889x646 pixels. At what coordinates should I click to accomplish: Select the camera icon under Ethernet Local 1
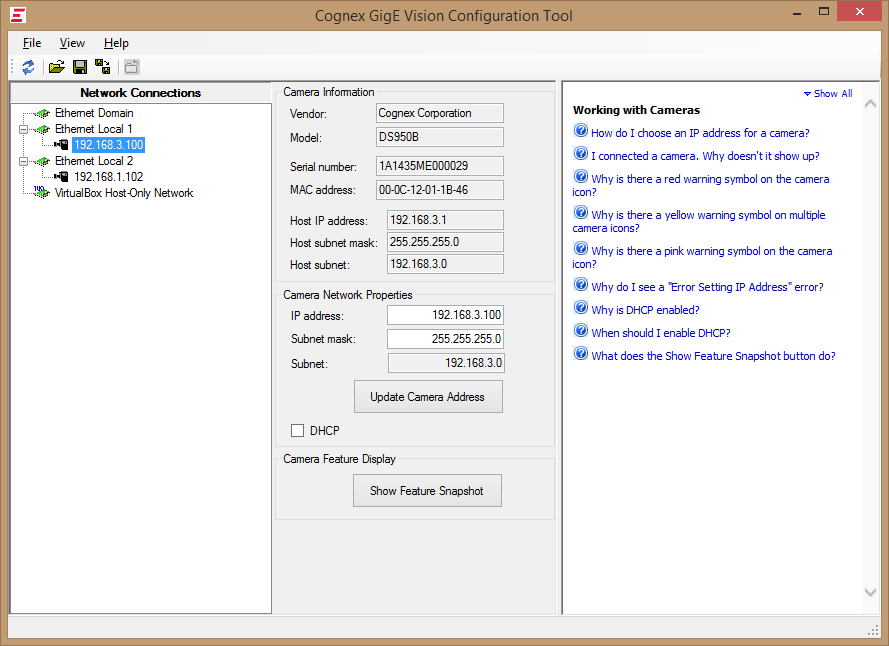coord(60,145)
